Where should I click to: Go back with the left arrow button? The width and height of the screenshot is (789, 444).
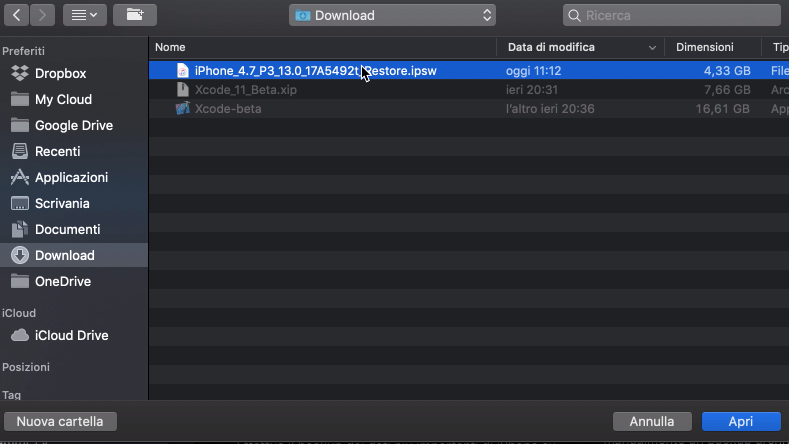[16, 15]
